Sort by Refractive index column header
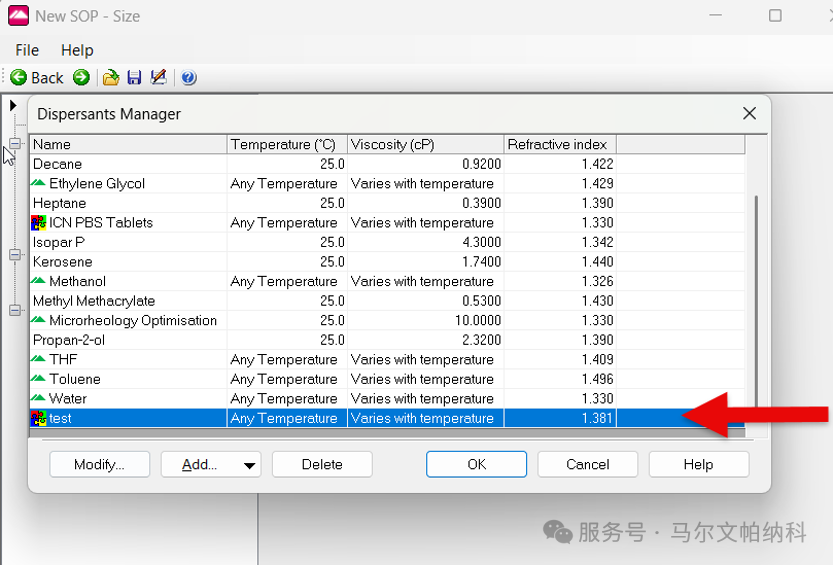The image size is (833, 565). (560, 144)
